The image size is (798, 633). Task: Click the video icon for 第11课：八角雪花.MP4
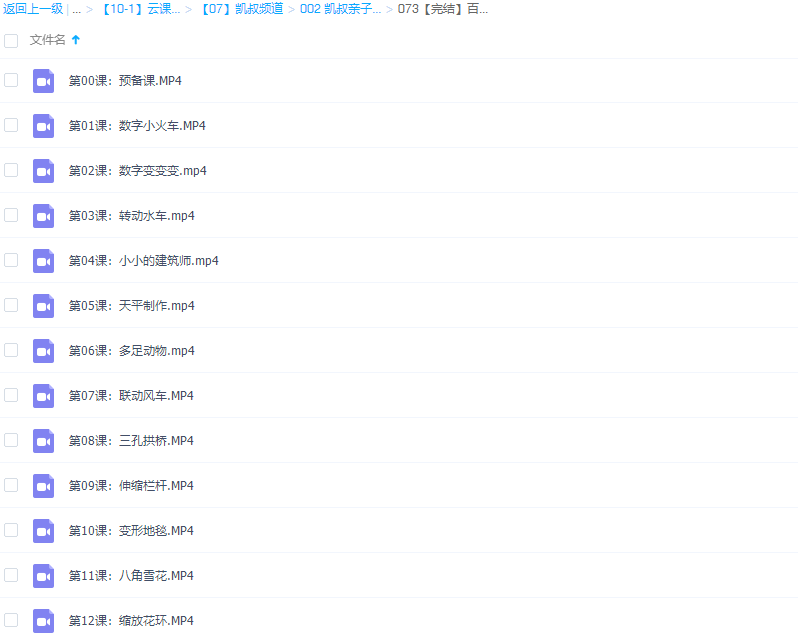pyautogui.click(x=43, y=576)
